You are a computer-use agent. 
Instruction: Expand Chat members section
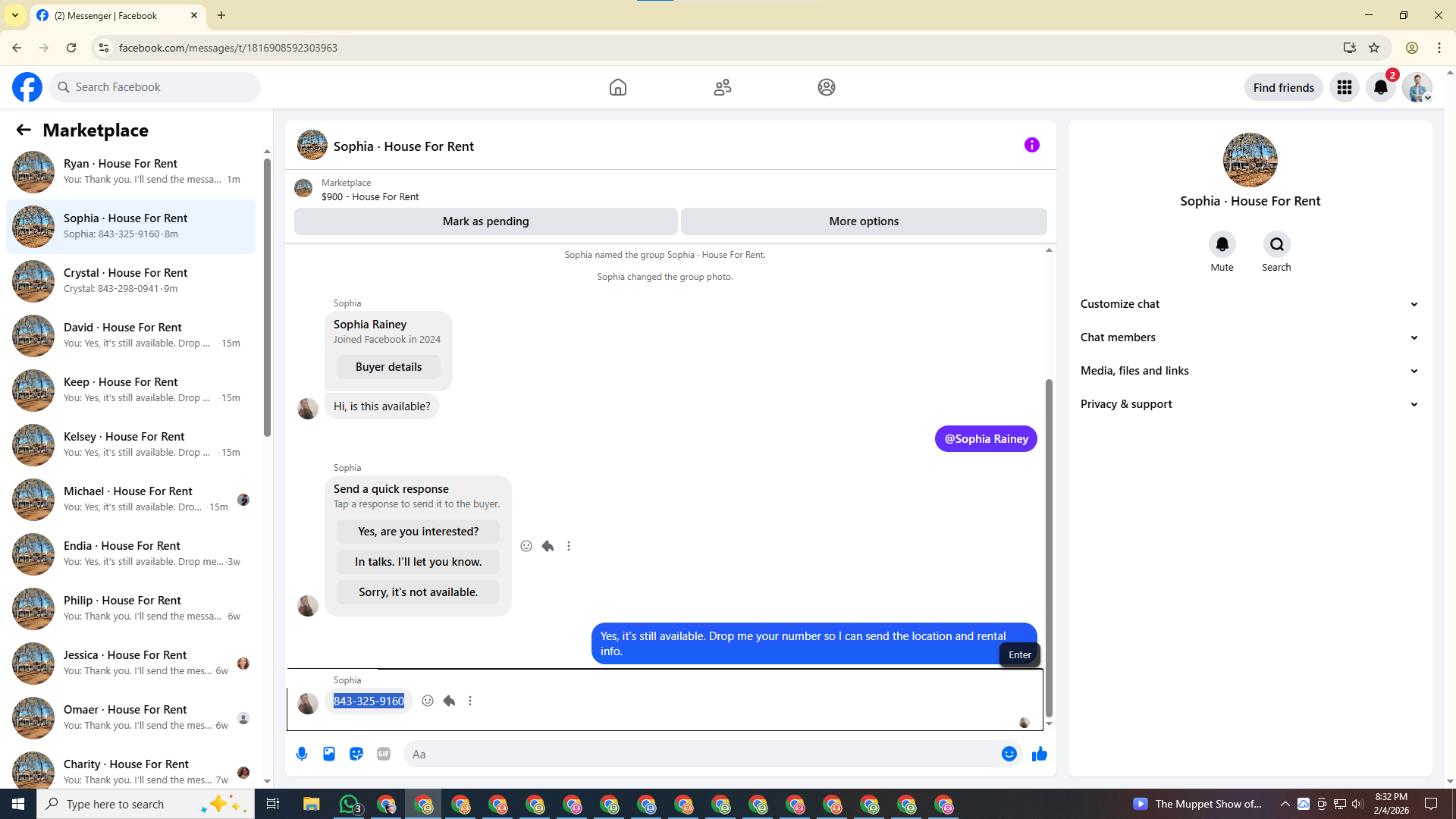tap(1250, 337)
